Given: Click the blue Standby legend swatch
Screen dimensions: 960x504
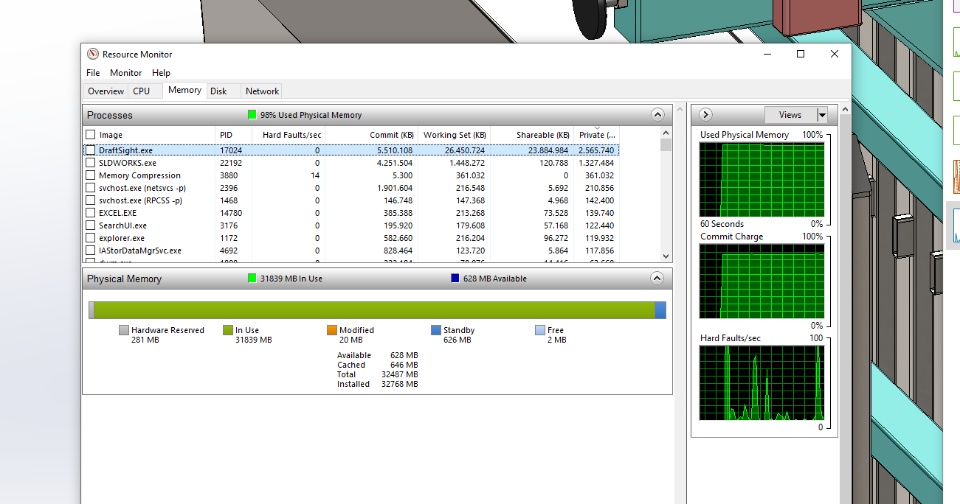Looking at the screenshot, I should (436, 330).
